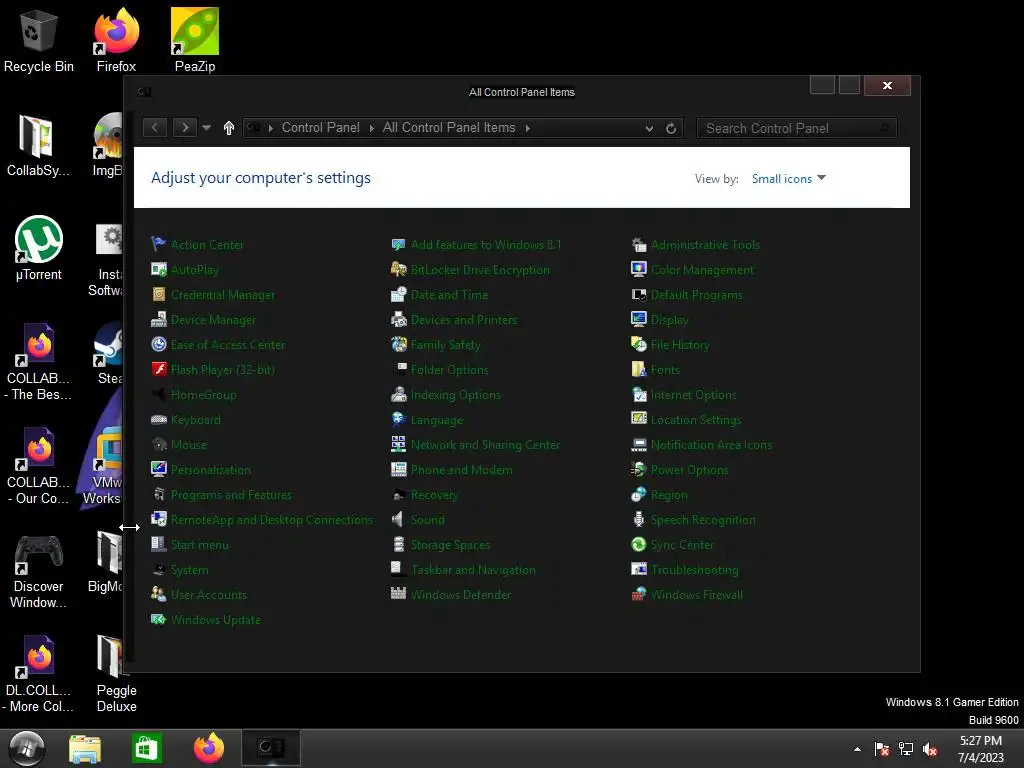Open the Add features to Windows 8.1 link
This screenshot has width=1024, height=768.
point(485,245)
